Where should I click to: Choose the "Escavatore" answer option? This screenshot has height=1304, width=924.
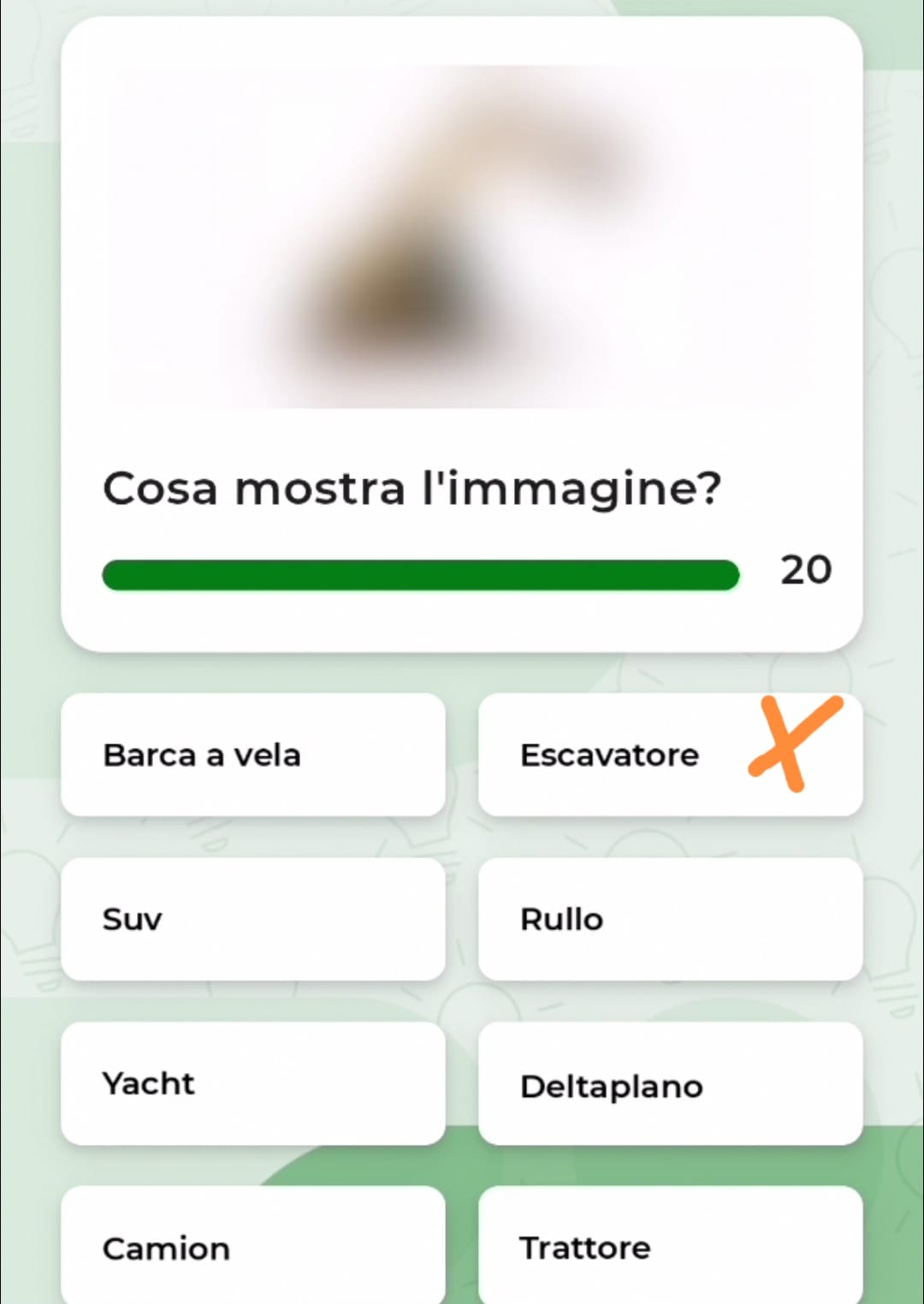[x=610, y=755]
